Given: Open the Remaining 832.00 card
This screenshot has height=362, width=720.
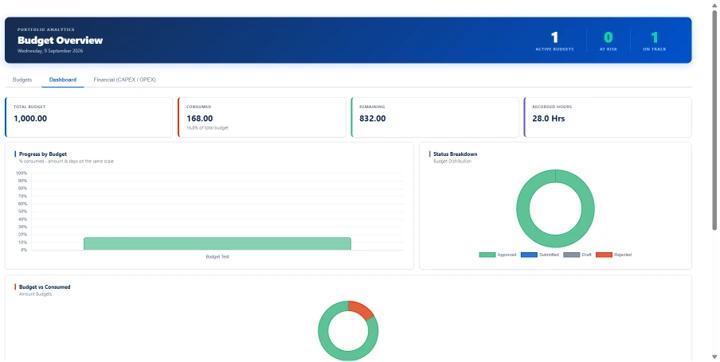Looking at the screenshot, I should (435, 117).
